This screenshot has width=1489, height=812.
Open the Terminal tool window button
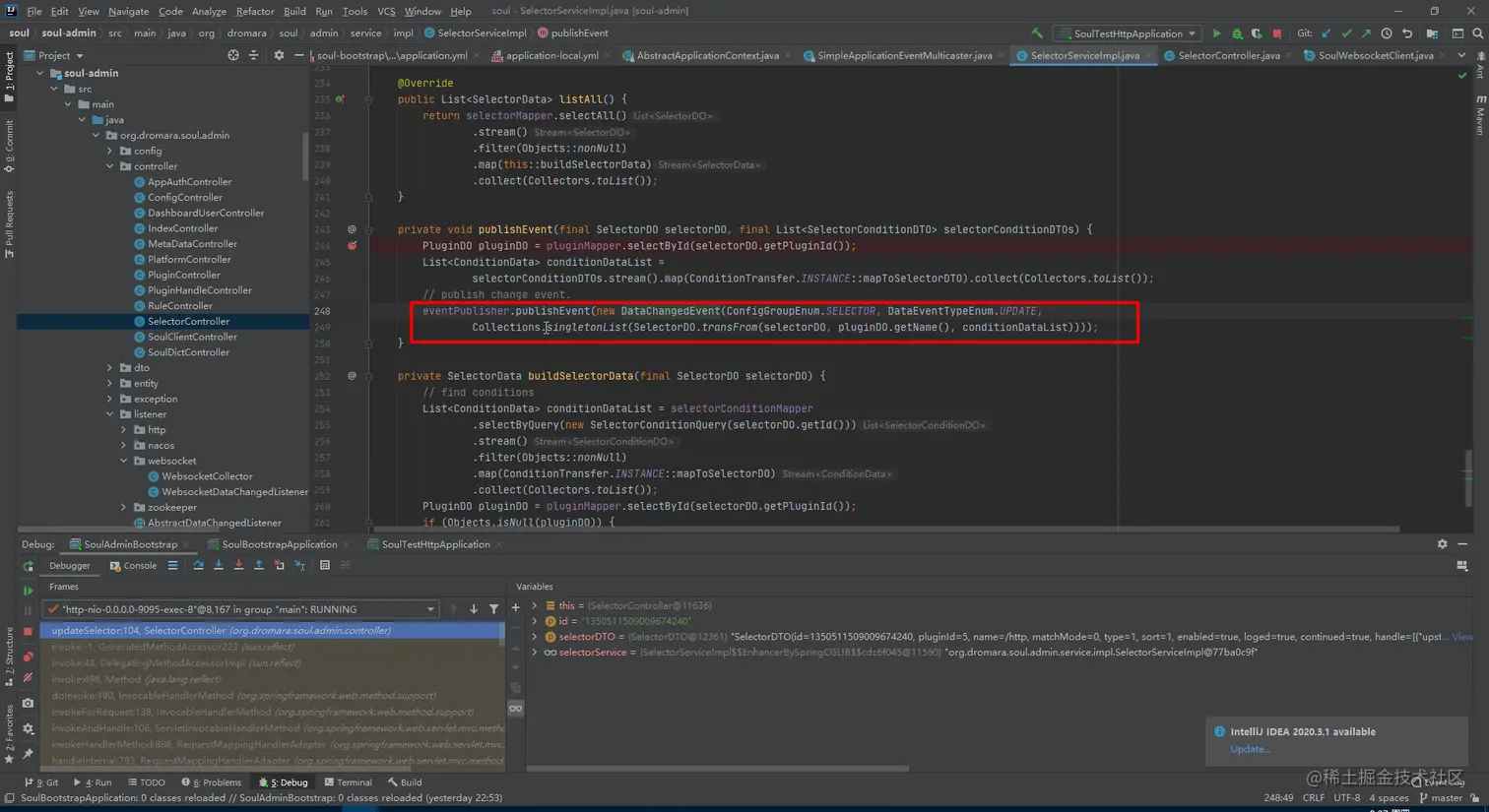coord(348,782)
